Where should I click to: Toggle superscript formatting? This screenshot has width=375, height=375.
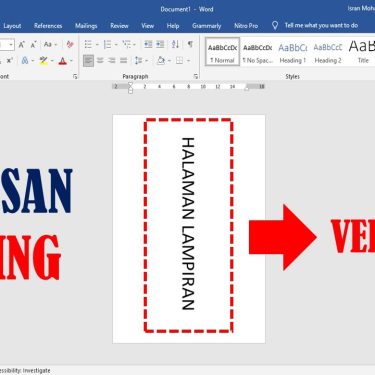(x=10, y=61)
